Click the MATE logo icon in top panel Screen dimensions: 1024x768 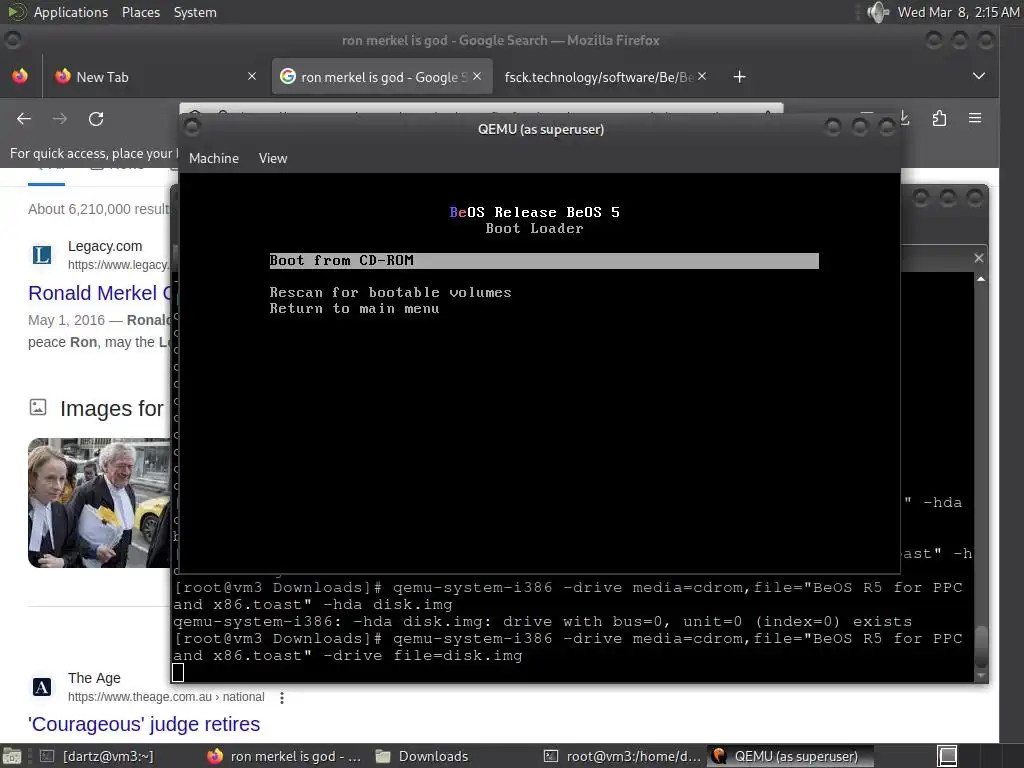point(16,11)
